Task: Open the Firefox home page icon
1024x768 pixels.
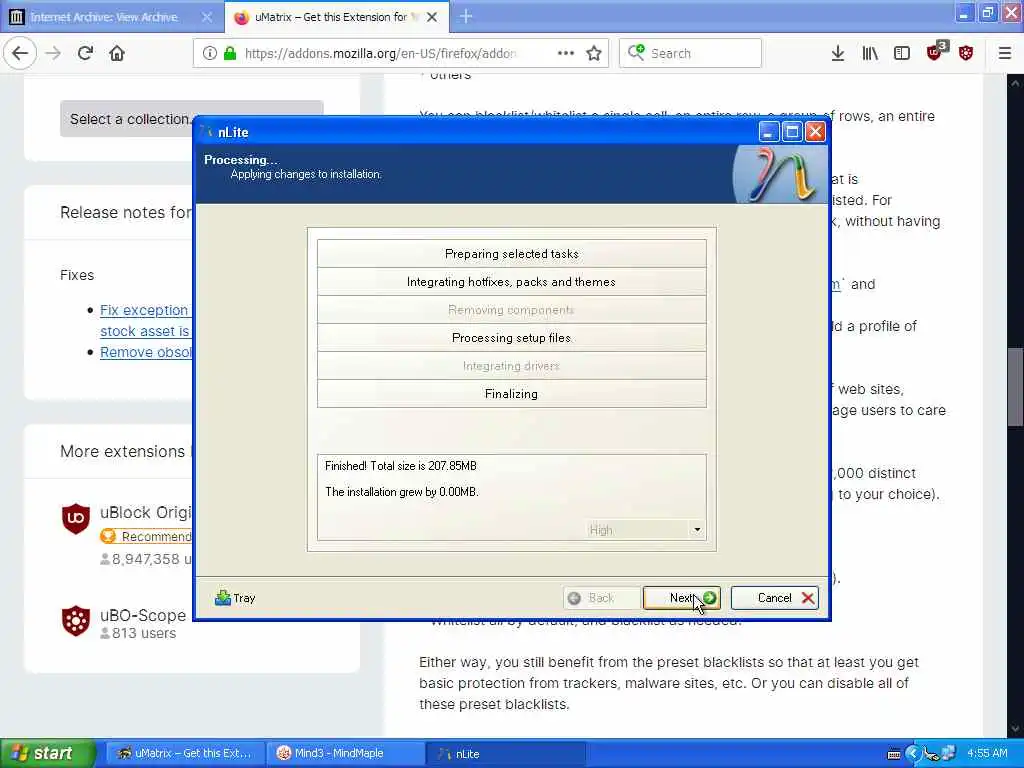Action: [x=117, y=53]
